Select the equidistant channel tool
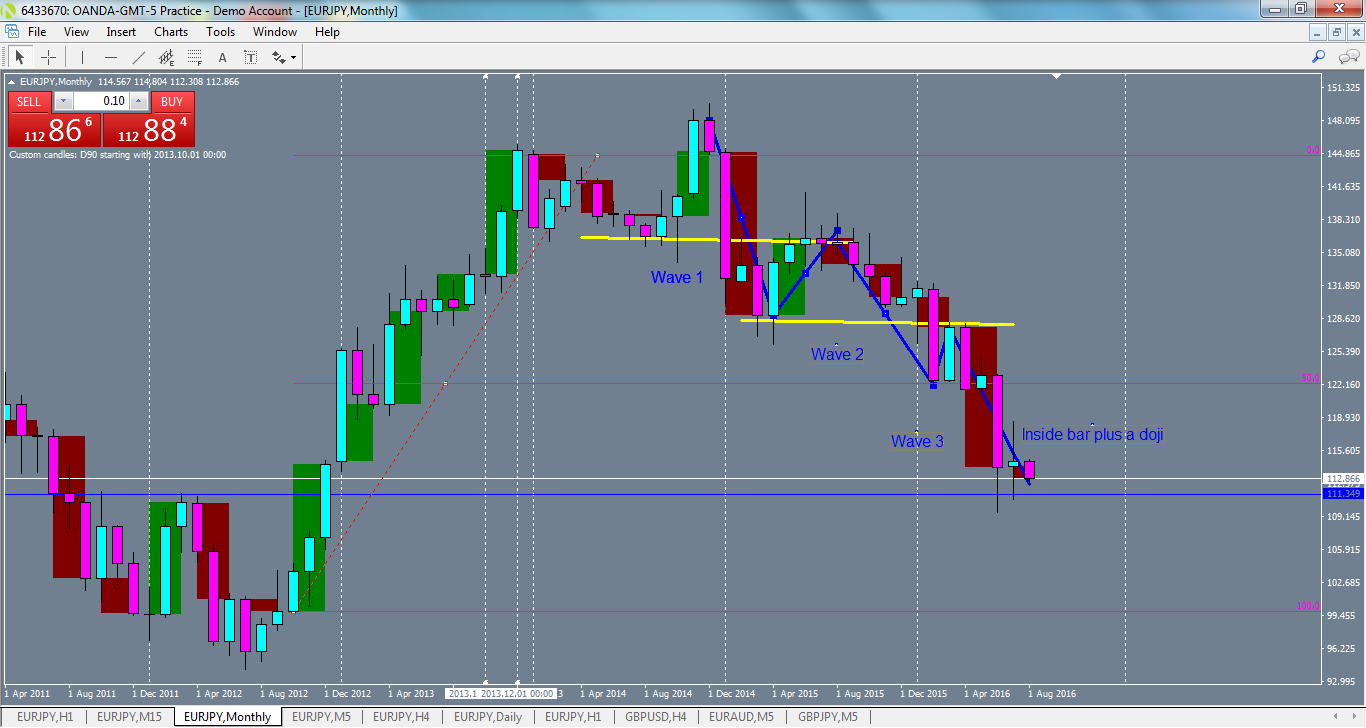Viewport: 1366px width, 728px height. (x=168, y=57)
